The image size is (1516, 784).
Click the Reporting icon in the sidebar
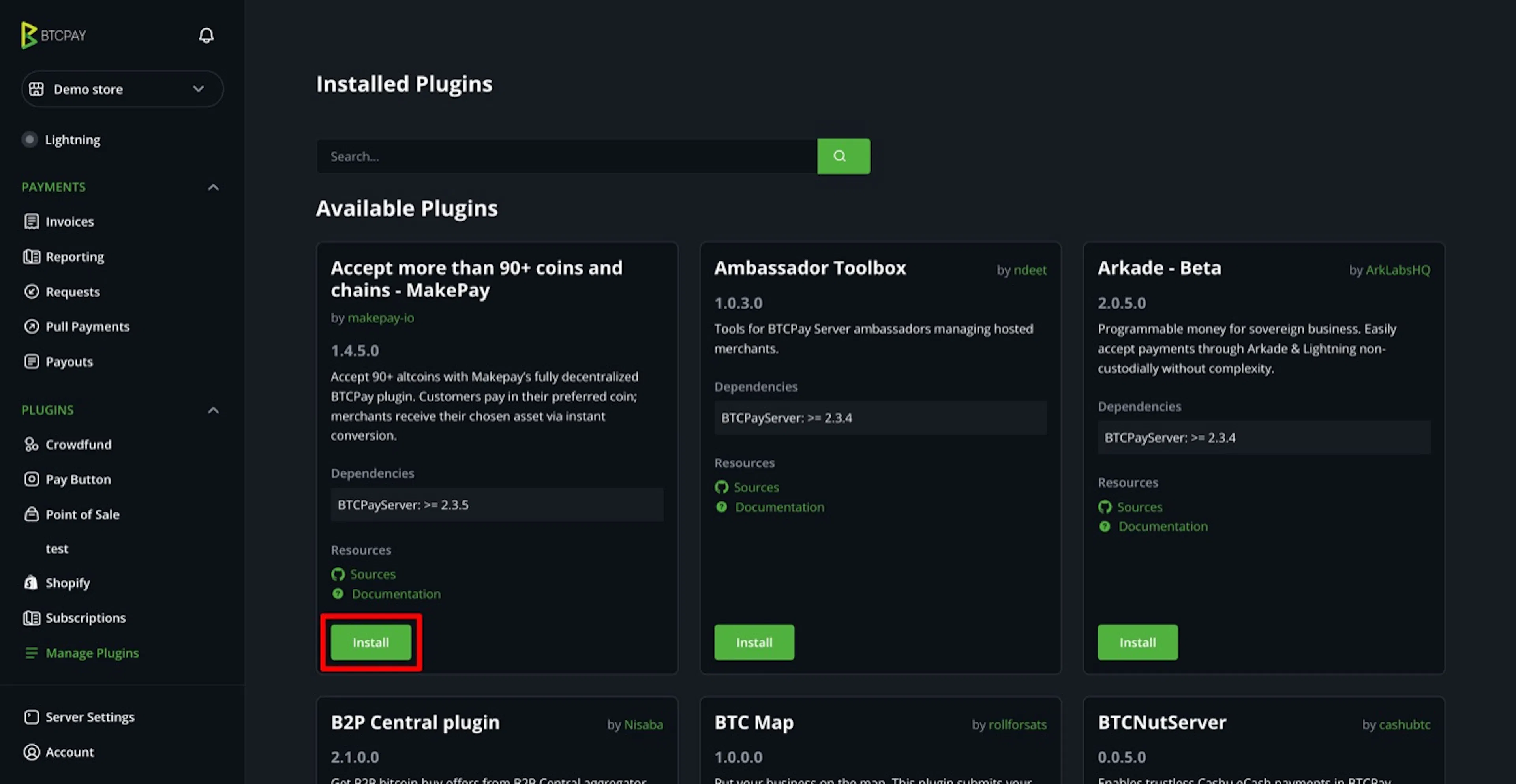(32, 257)
